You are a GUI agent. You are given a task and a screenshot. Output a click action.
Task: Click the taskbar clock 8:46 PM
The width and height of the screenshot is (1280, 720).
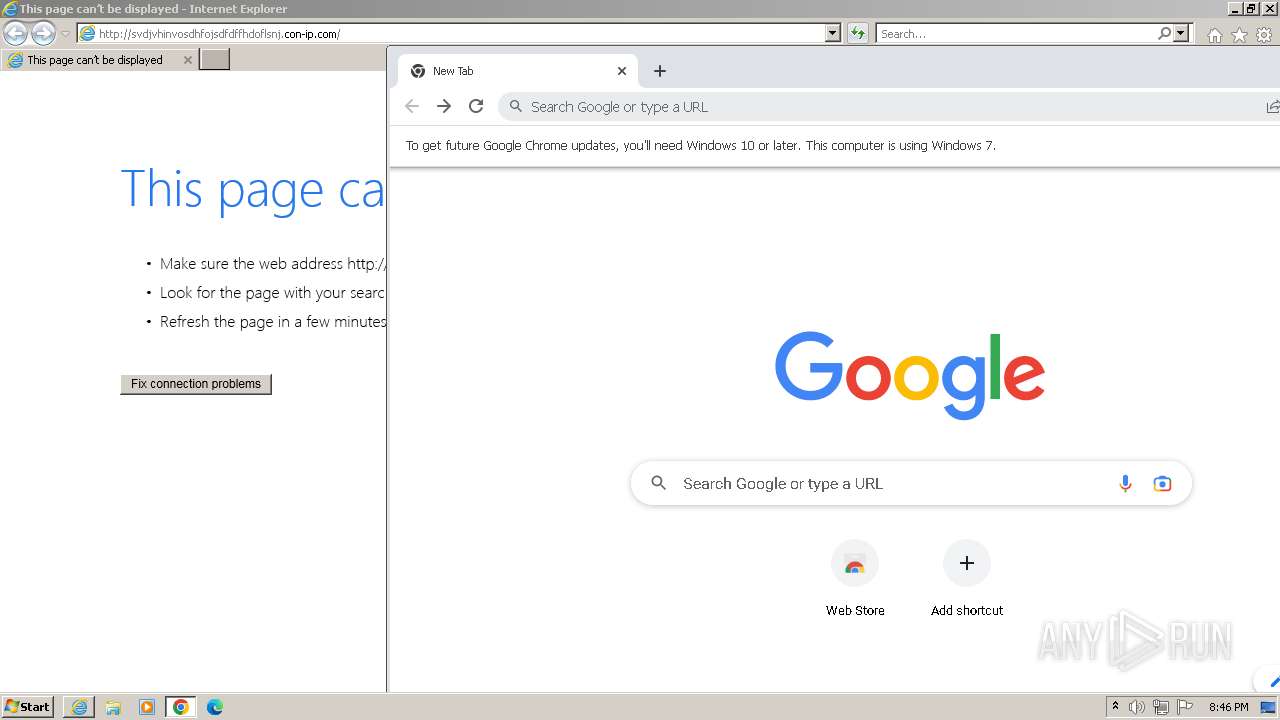(1228, 707)
